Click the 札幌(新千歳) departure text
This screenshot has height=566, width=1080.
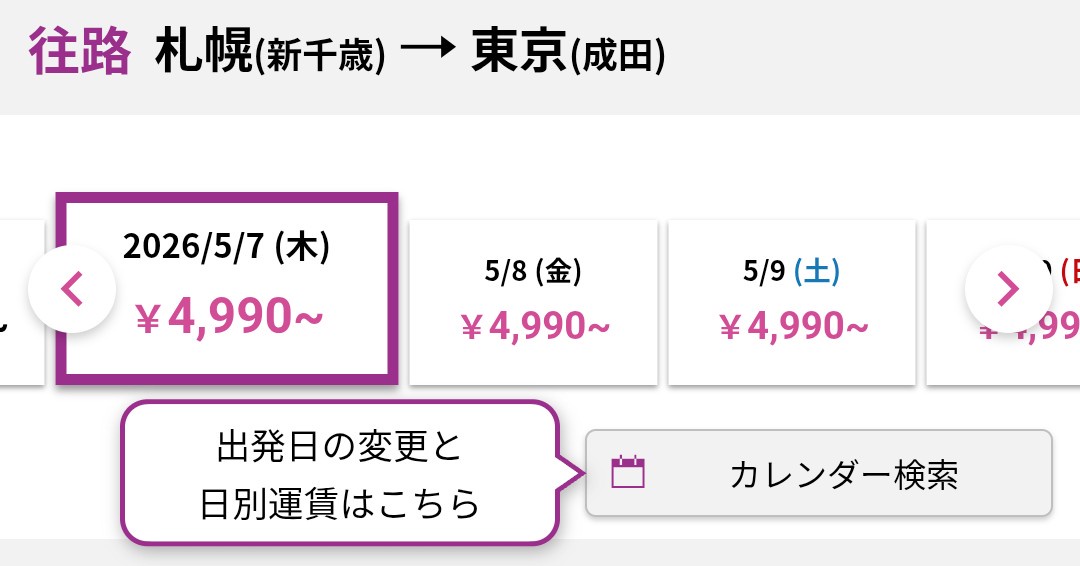[270, 53]
